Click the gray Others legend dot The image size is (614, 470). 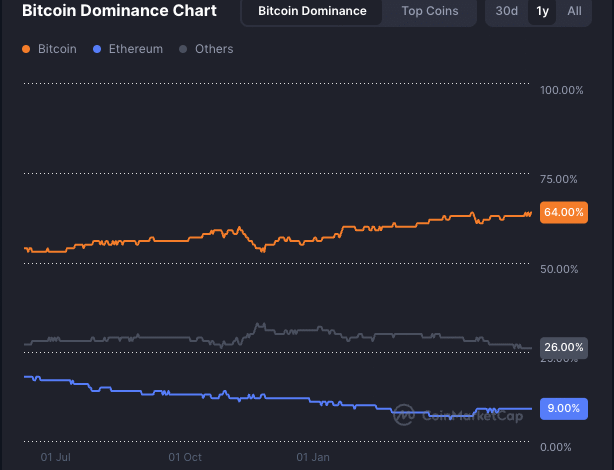click(x=183, y=49)
